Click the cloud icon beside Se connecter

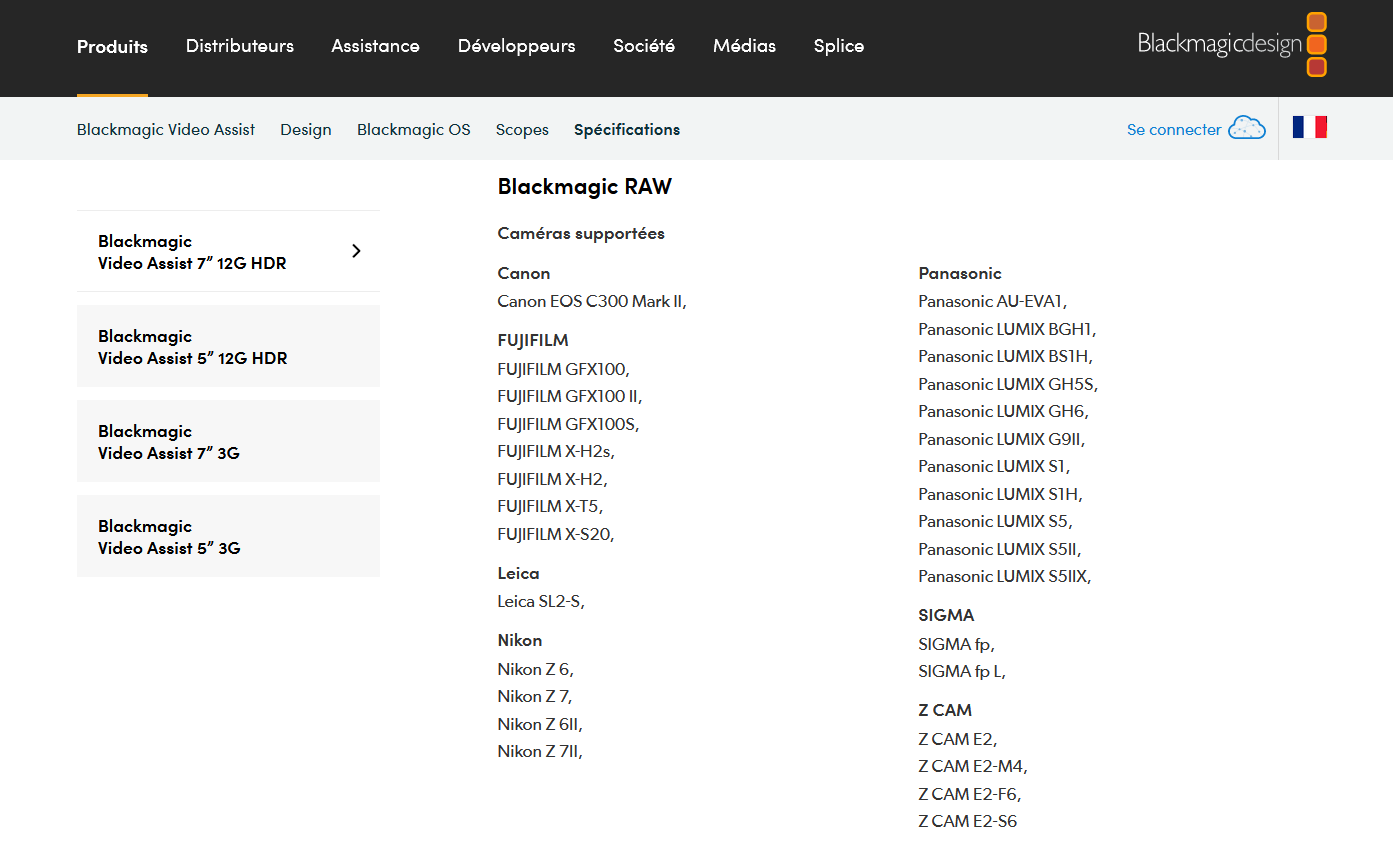click(x=1247, y=128)
